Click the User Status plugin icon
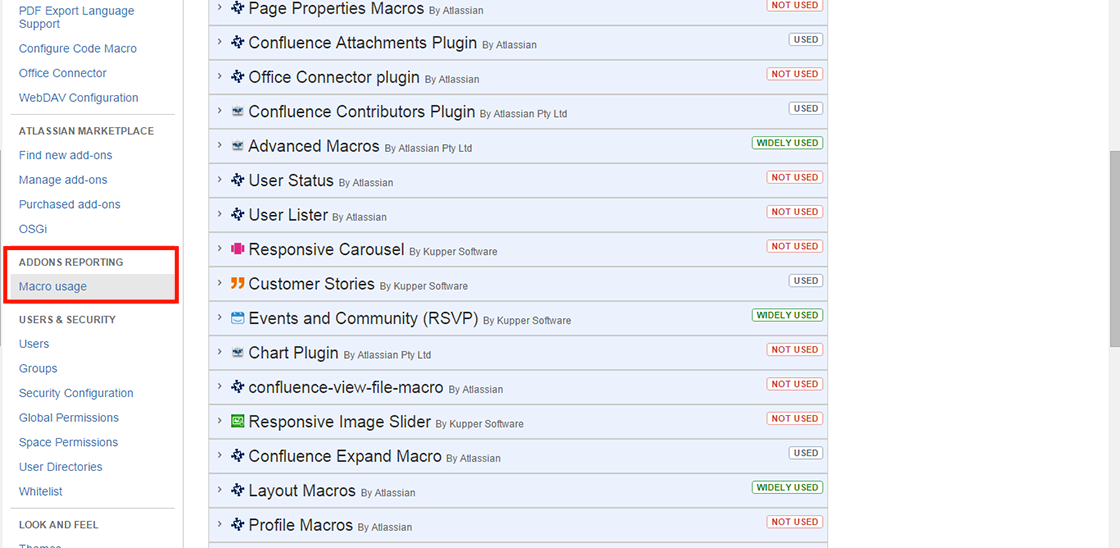The image size is (1120, 548). [x=238, y=180]
